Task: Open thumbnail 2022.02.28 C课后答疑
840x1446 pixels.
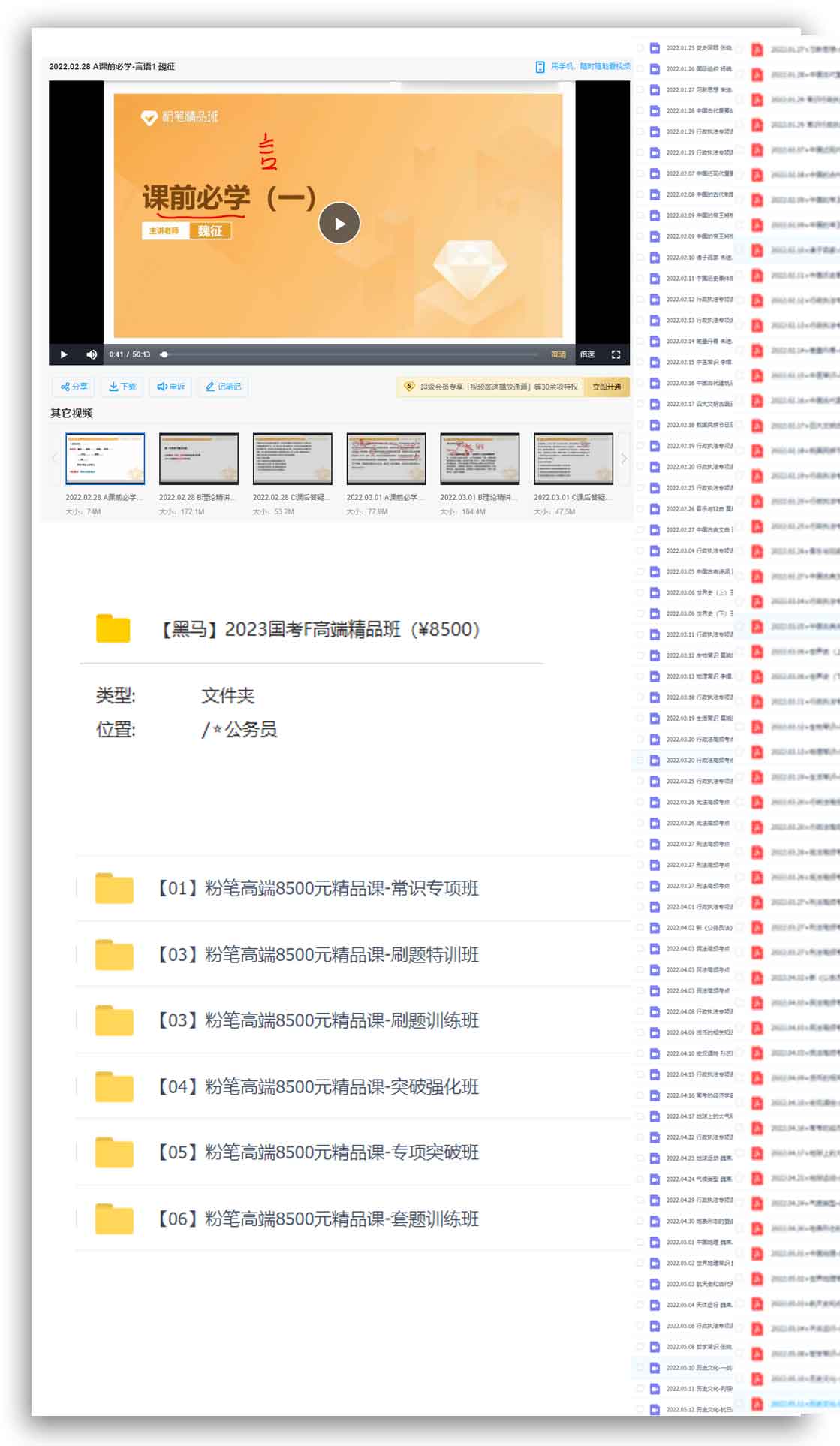Action: [x=293, y=459]
